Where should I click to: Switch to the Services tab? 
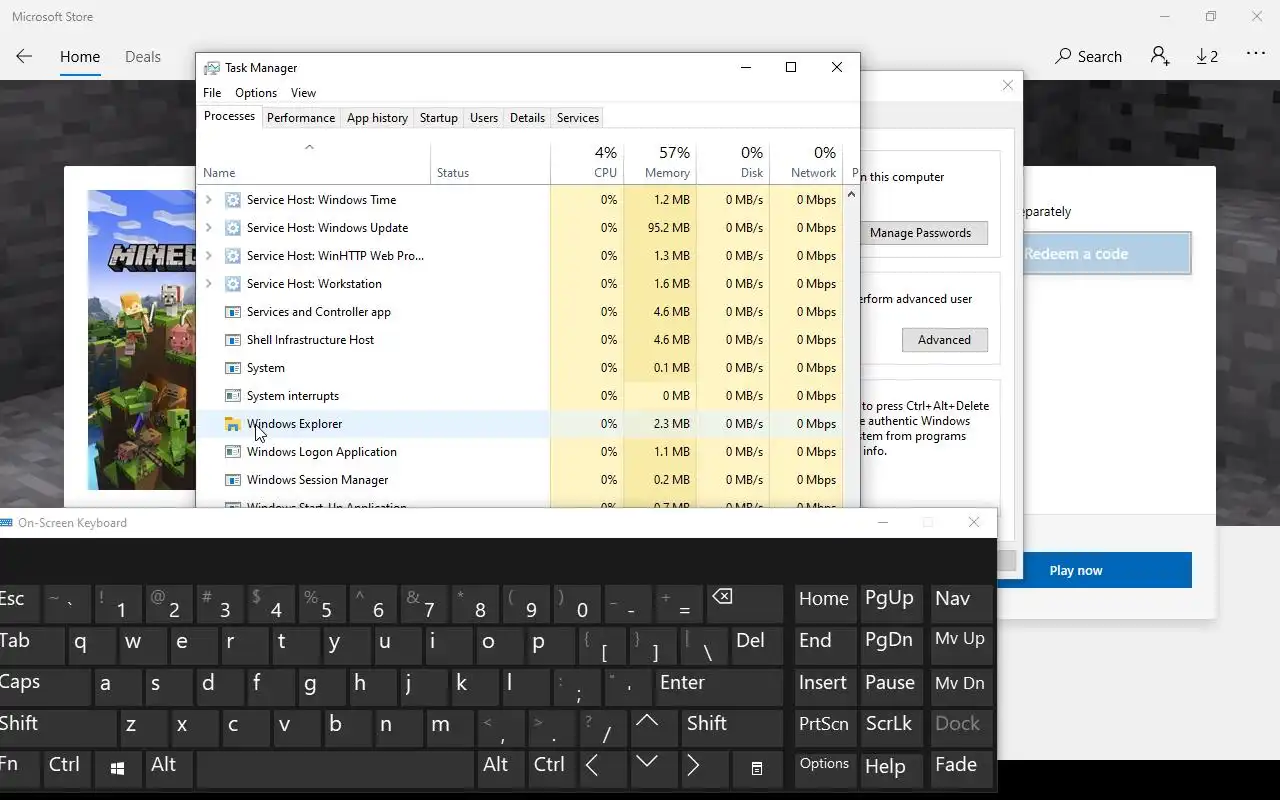(578, 118)
